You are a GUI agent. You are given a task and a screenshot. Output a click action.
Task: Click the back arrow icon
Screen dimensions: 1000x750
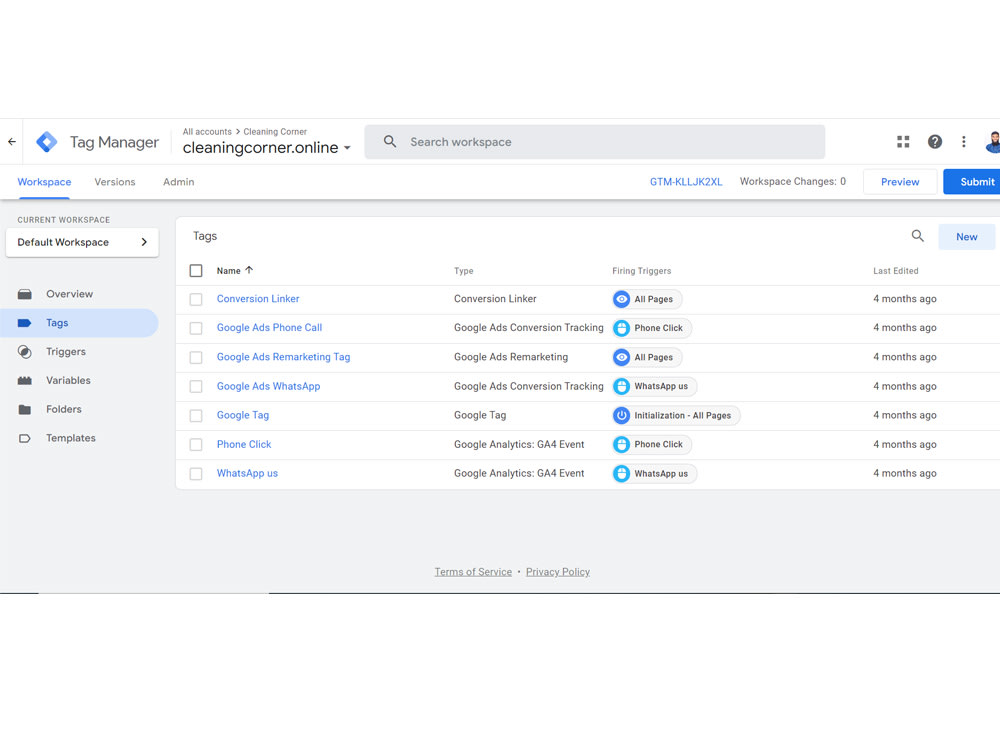[12, 142]
